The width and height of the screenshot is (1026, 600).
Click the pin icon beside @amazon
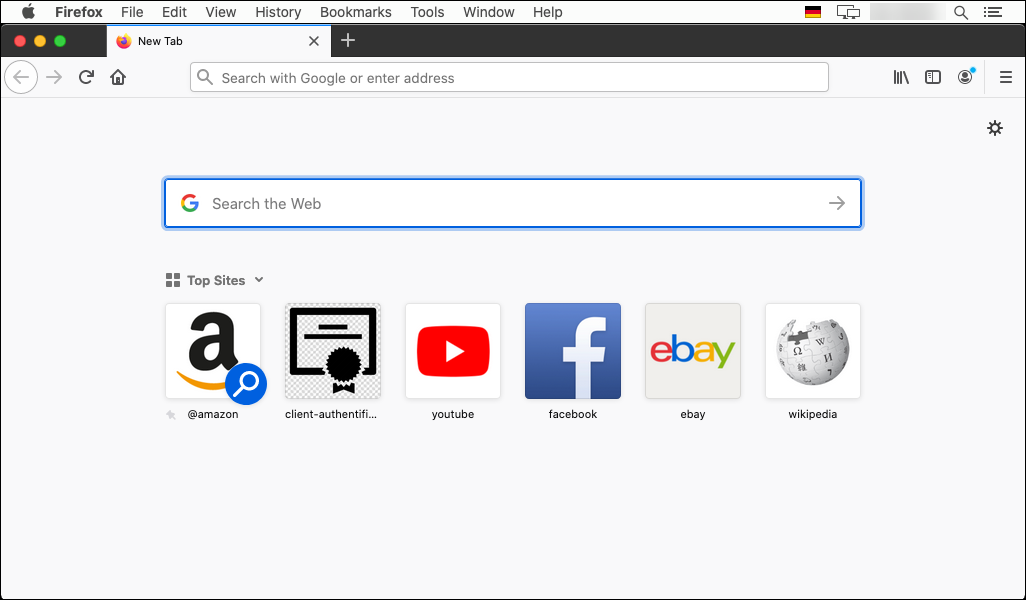point(171,415)
